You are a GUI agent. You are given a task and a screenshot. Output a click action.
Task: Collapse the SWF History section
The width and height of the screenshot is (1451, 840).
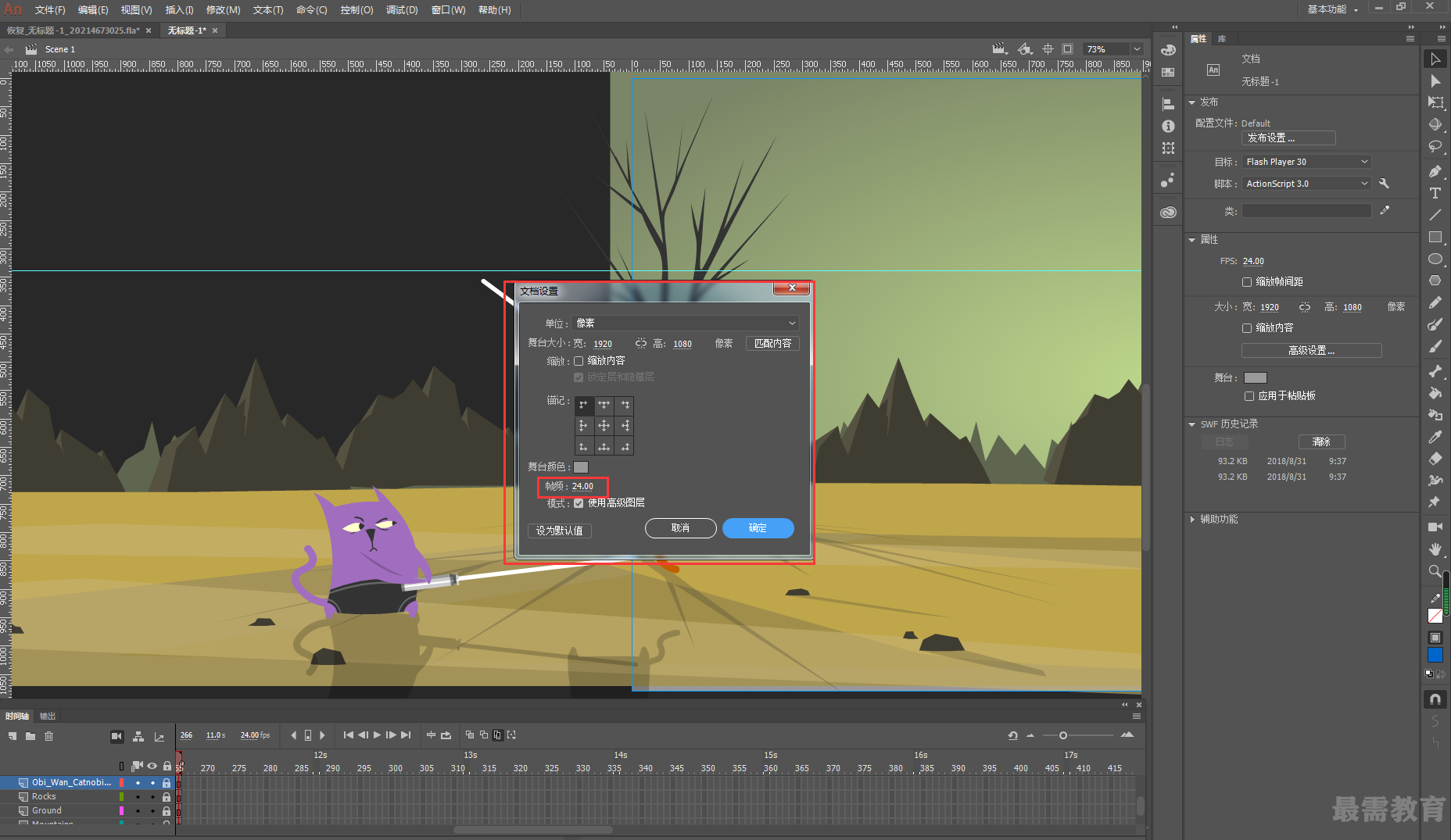pyautogui.click(x=1192, y=424)
